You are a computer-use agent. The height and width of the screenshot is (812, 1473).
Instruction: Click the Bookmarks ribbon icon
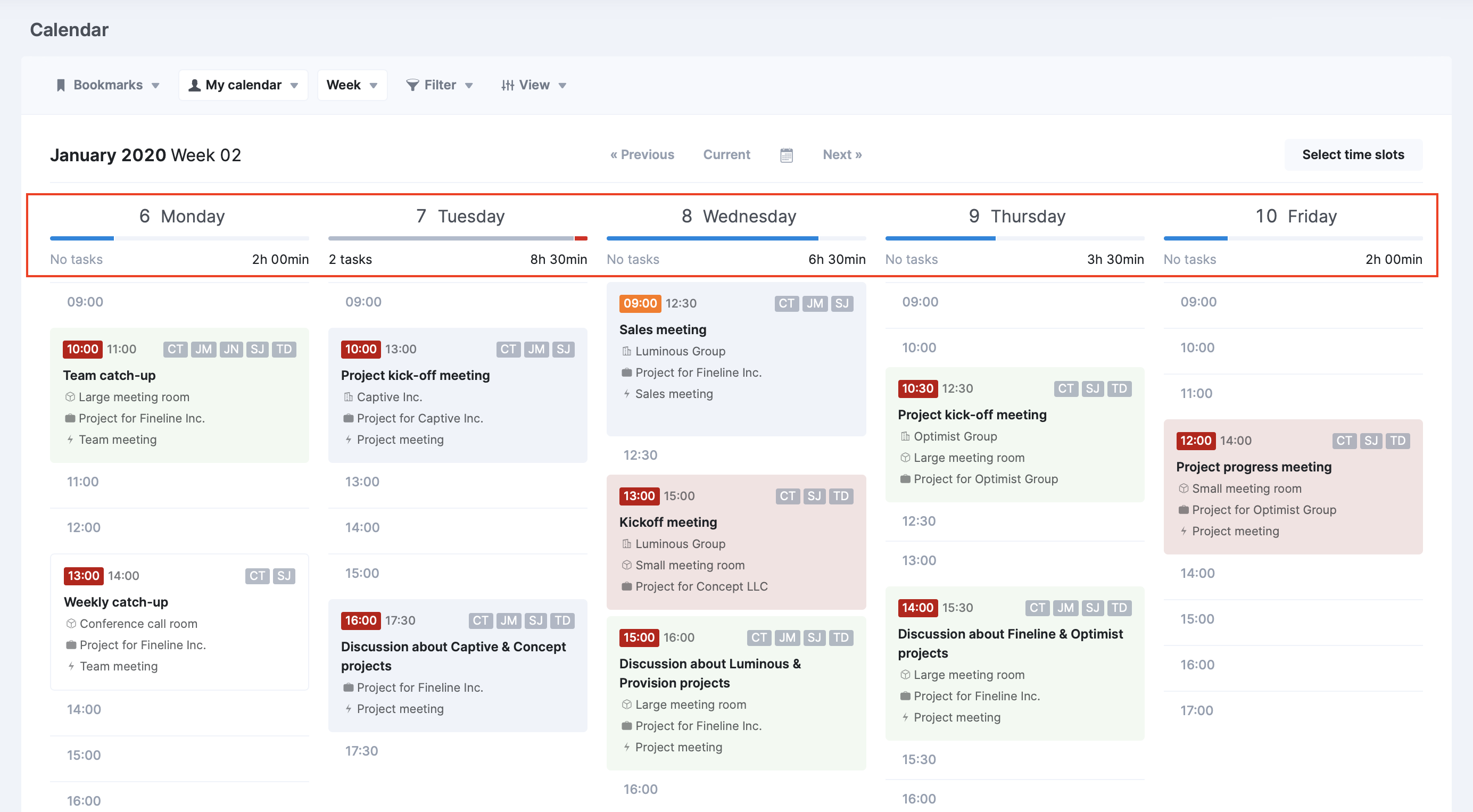(61, 85)
